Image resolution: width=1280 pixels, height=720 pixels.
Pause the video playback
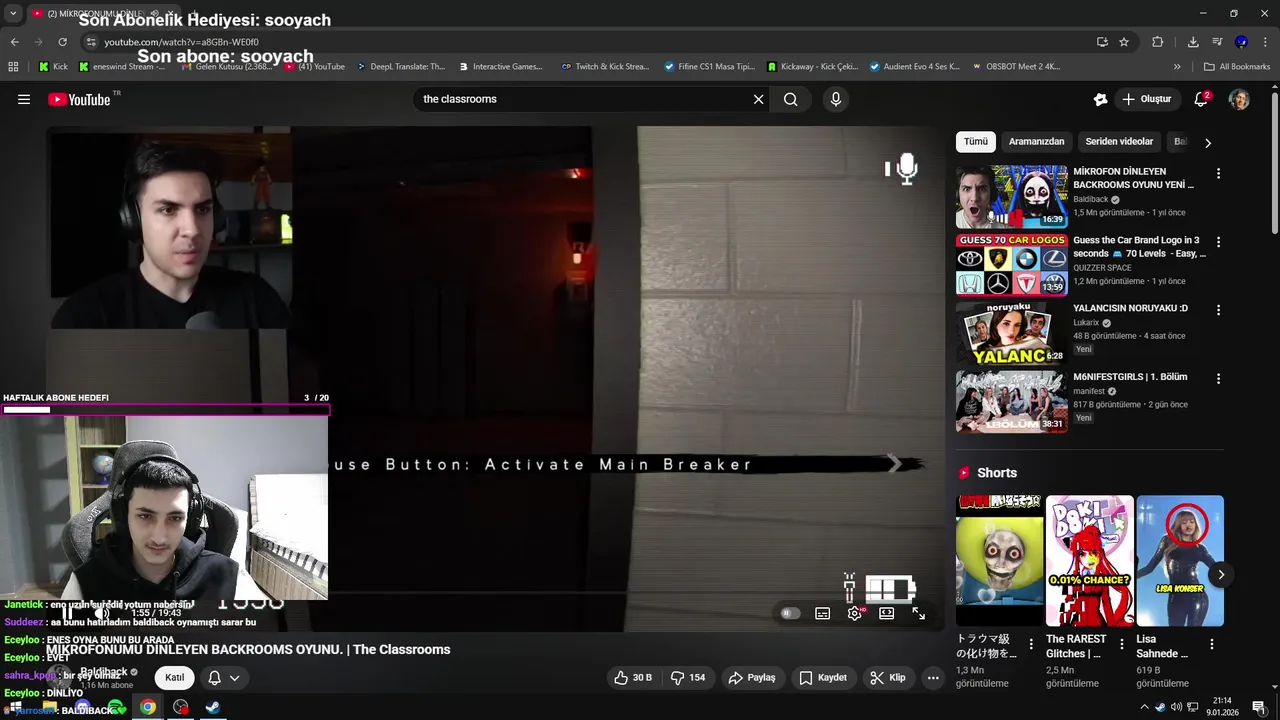coord(67,613)
